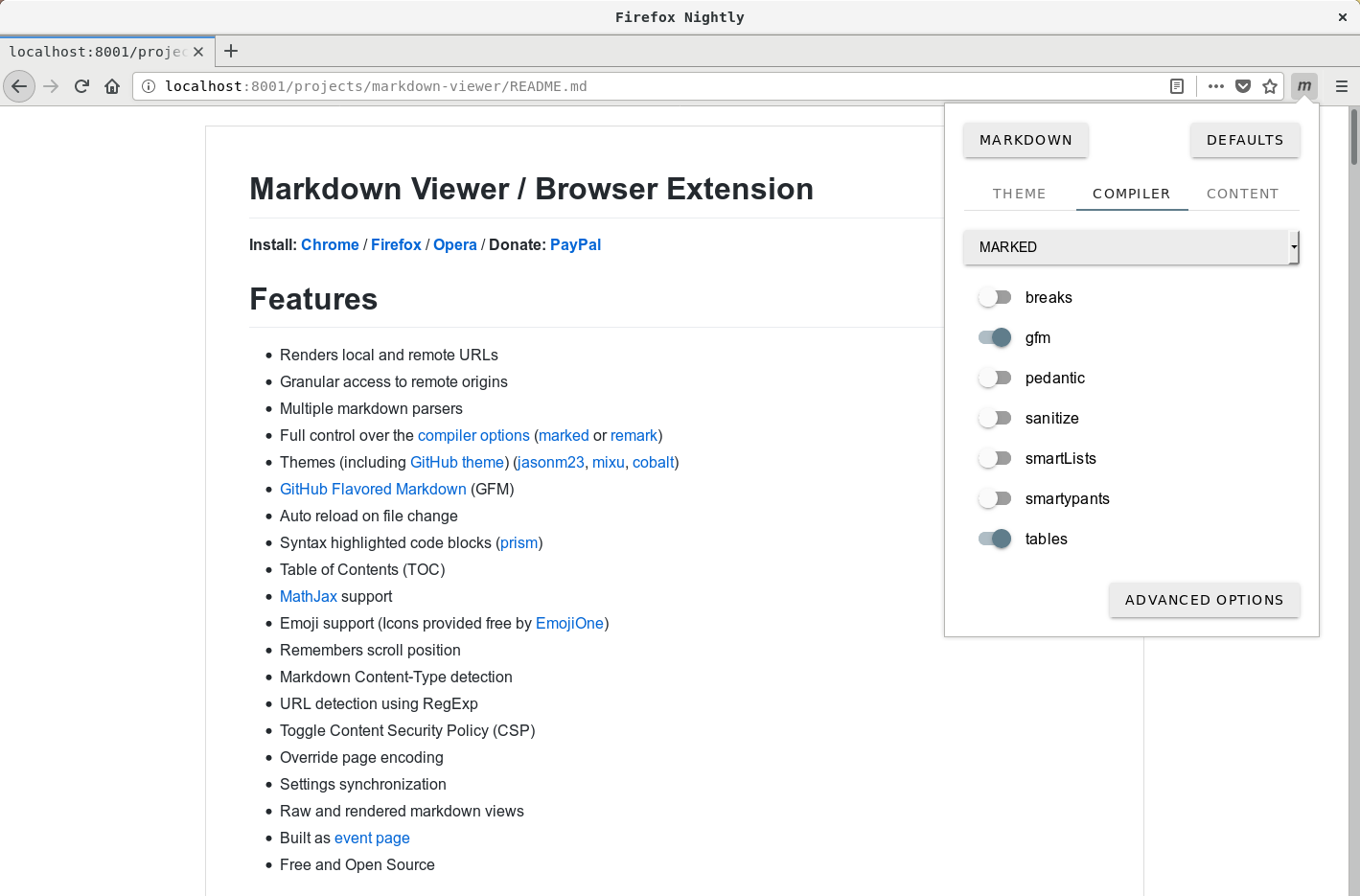Open the MARKED compiler dropdown
The width and height of the screenshot is (1360, 896).
tap(1131, 247)
